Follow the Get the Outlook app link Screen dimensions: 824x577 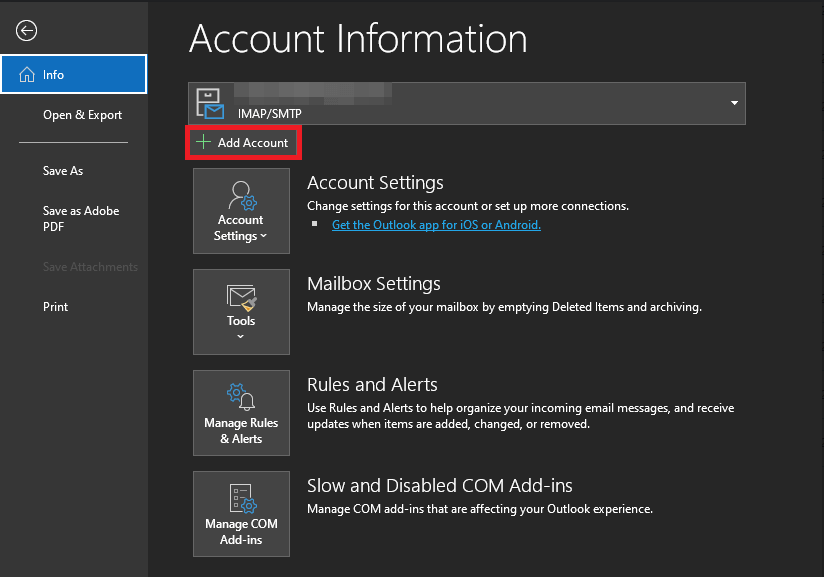point(436,225)
